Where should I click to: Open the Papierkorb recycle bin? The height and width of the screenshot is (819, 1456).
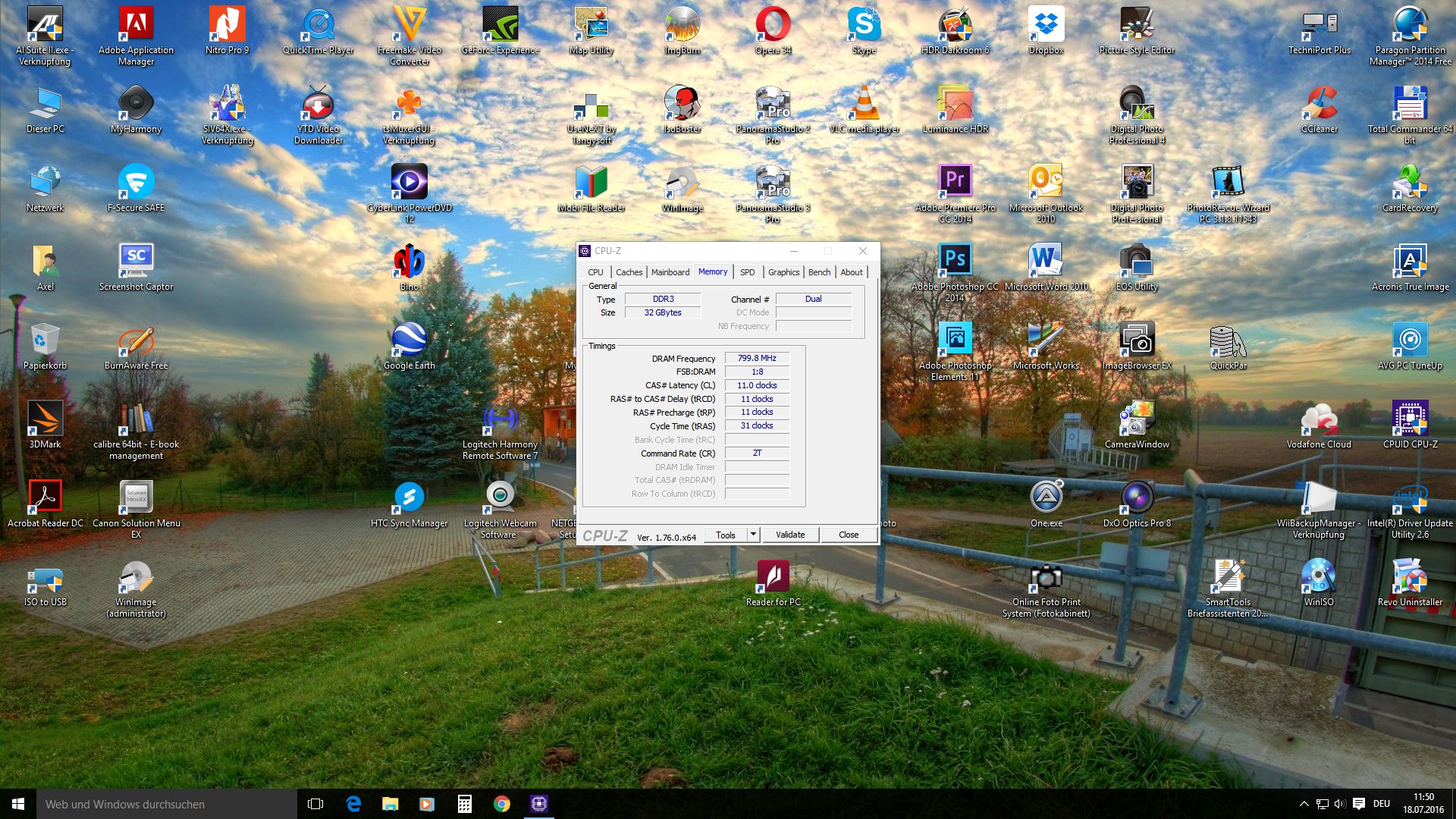point(45,340)
